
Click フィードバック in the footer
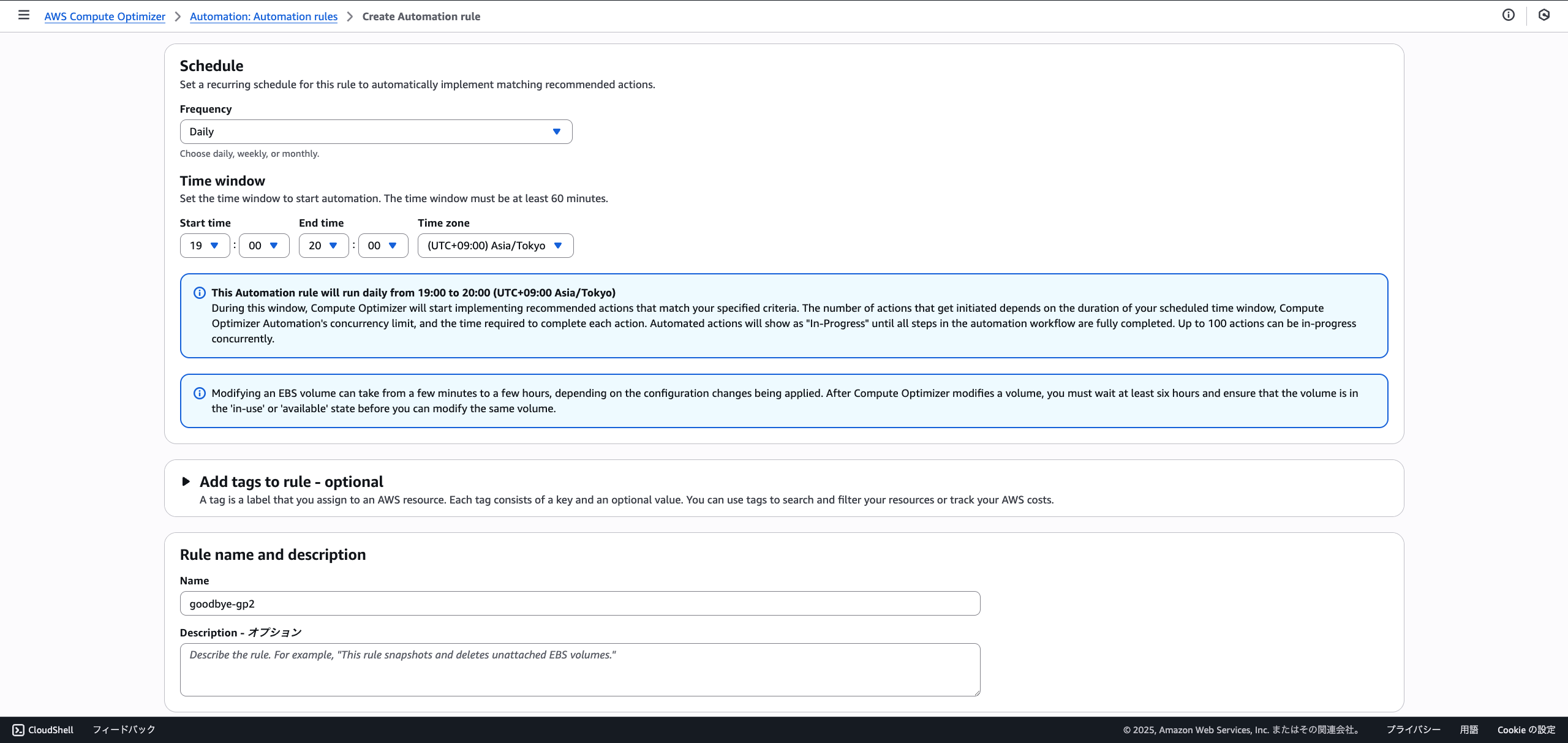pos(124,730)
